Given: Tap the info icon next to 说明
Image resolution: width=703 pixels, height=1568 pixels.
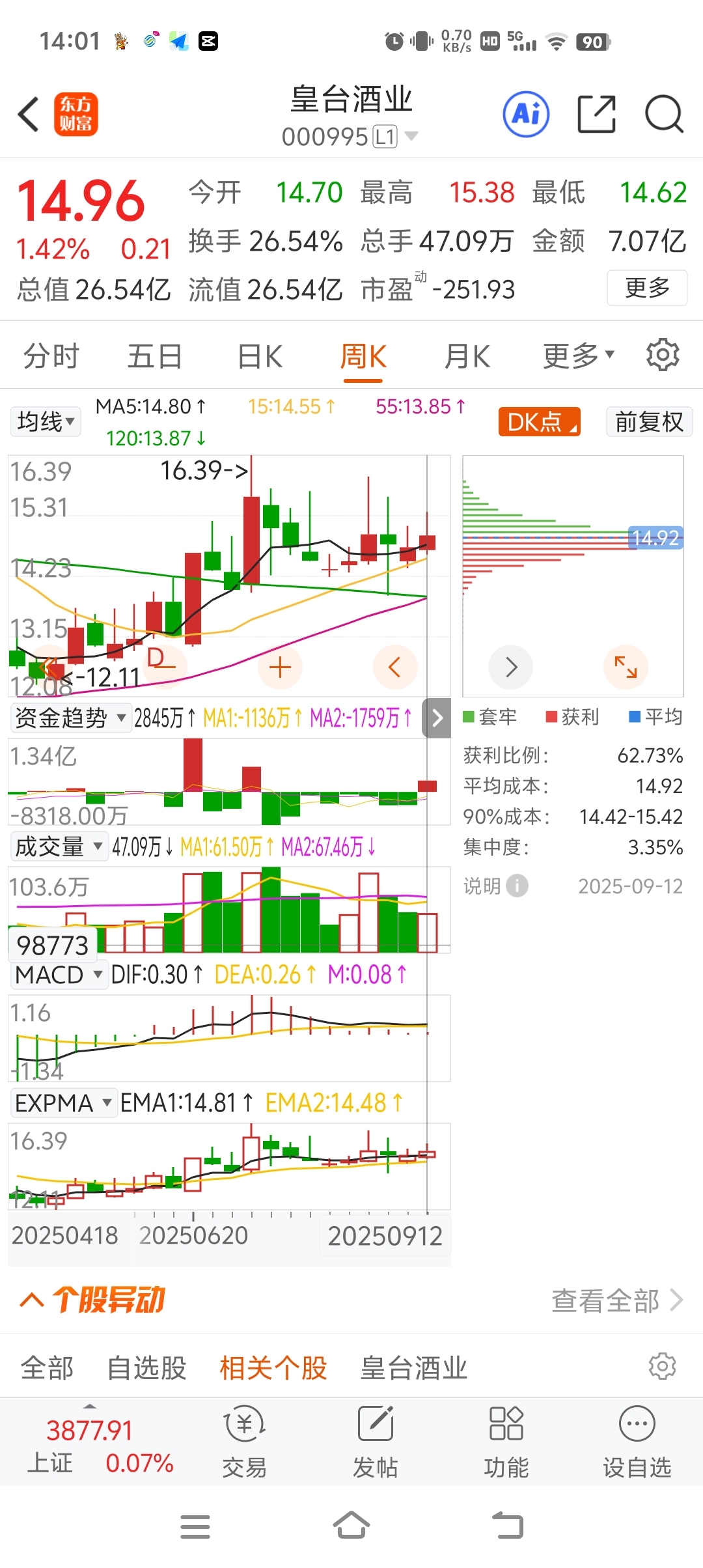Looking at the screenshot, I should [x=517, y=886].
